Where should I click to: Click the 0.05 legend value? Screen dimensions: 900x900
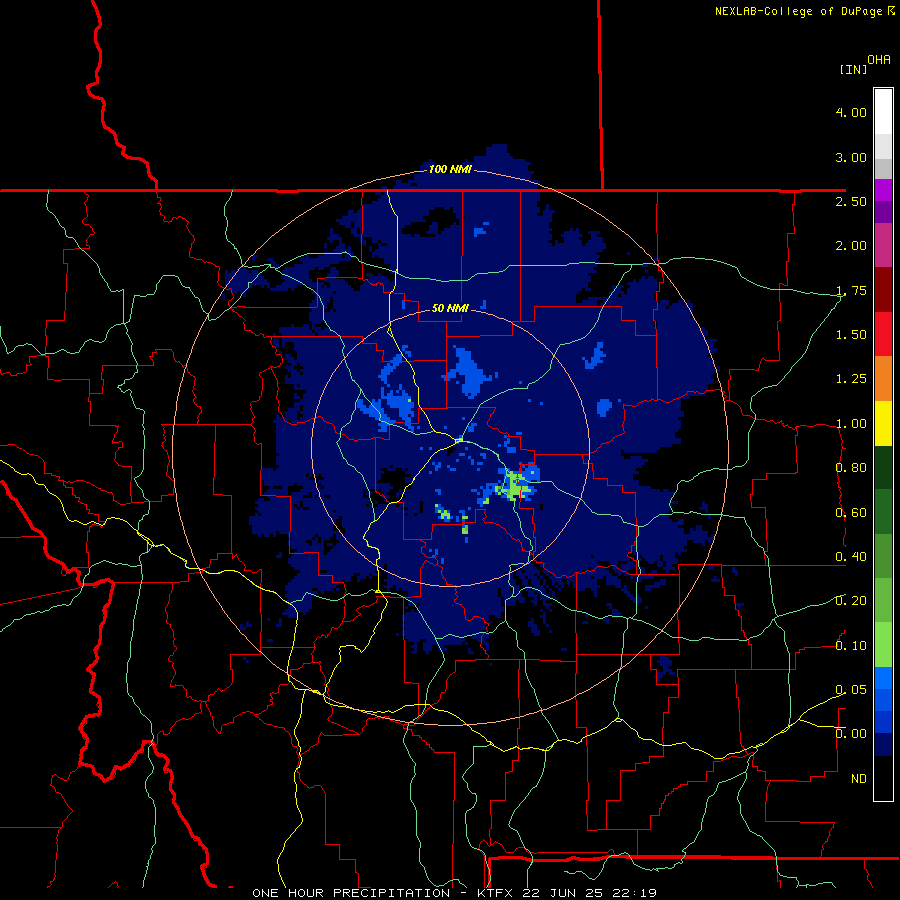851,690
